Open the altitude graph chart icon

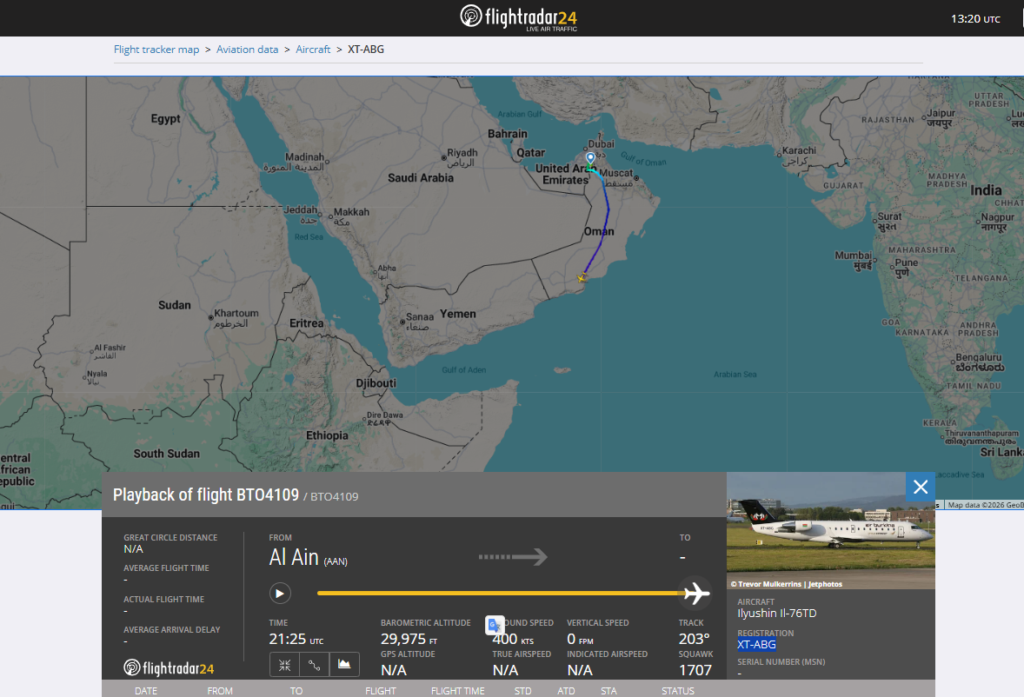pyautogui.click(x=344, y=665)
